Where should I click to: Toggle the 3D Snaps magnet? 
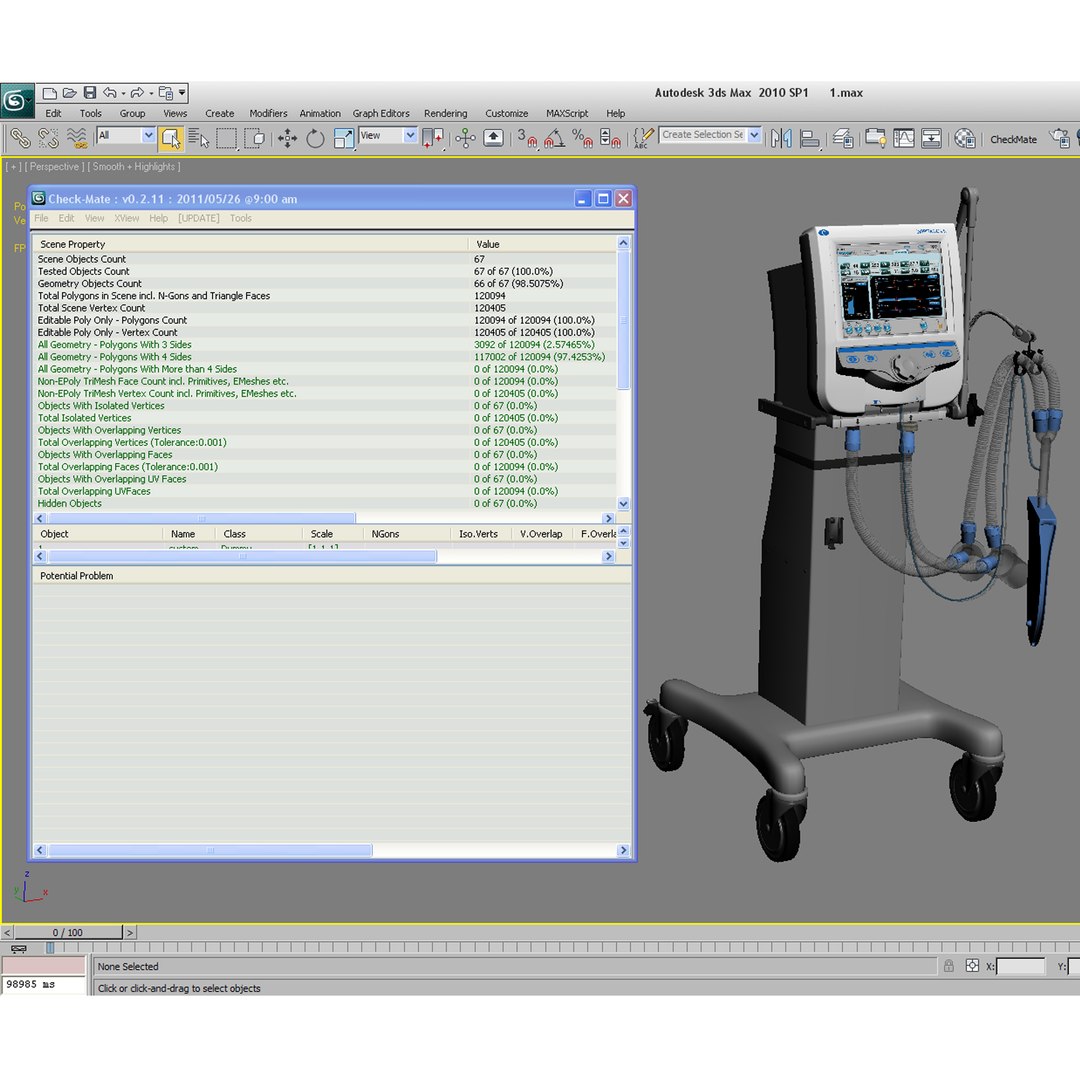tap(527, 138)
